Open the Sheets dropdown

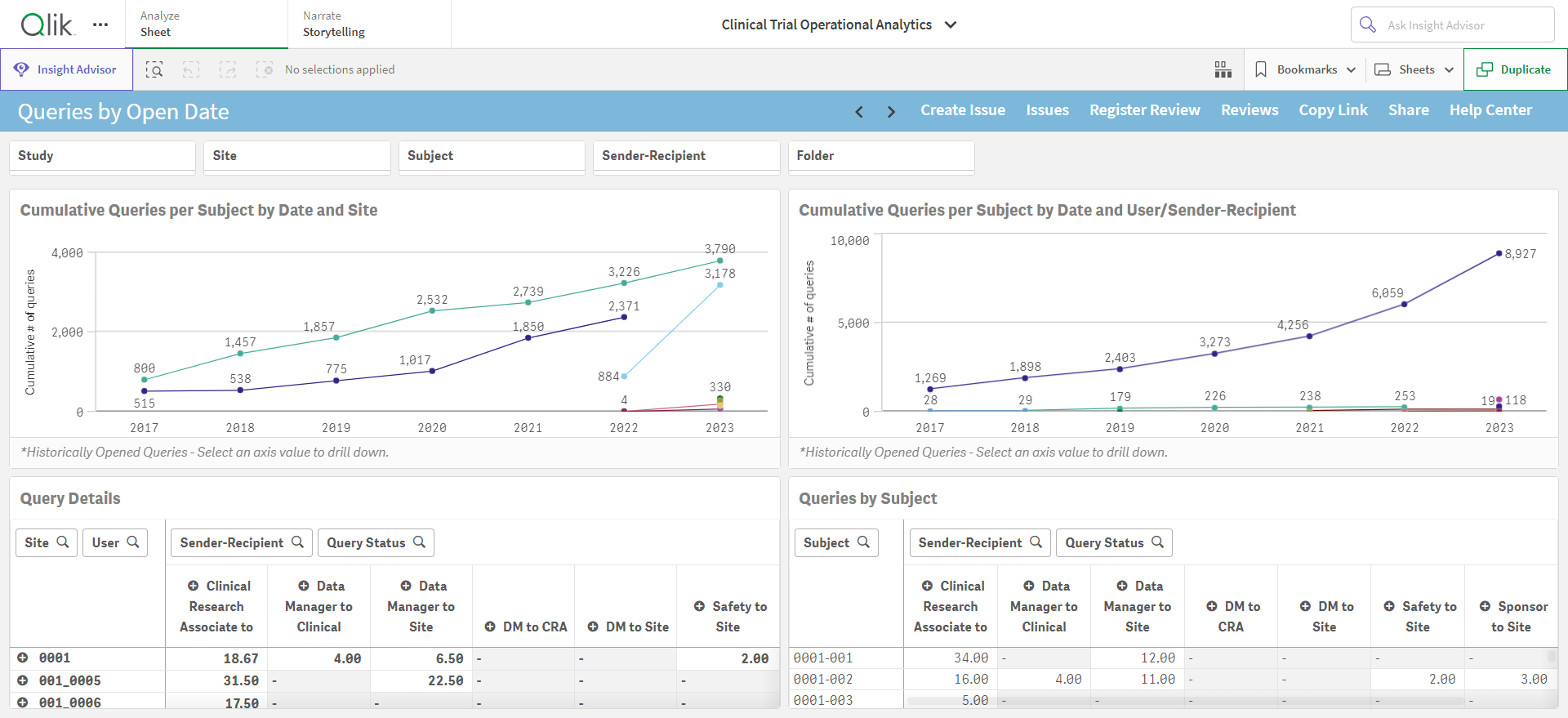coord(1414,69)
